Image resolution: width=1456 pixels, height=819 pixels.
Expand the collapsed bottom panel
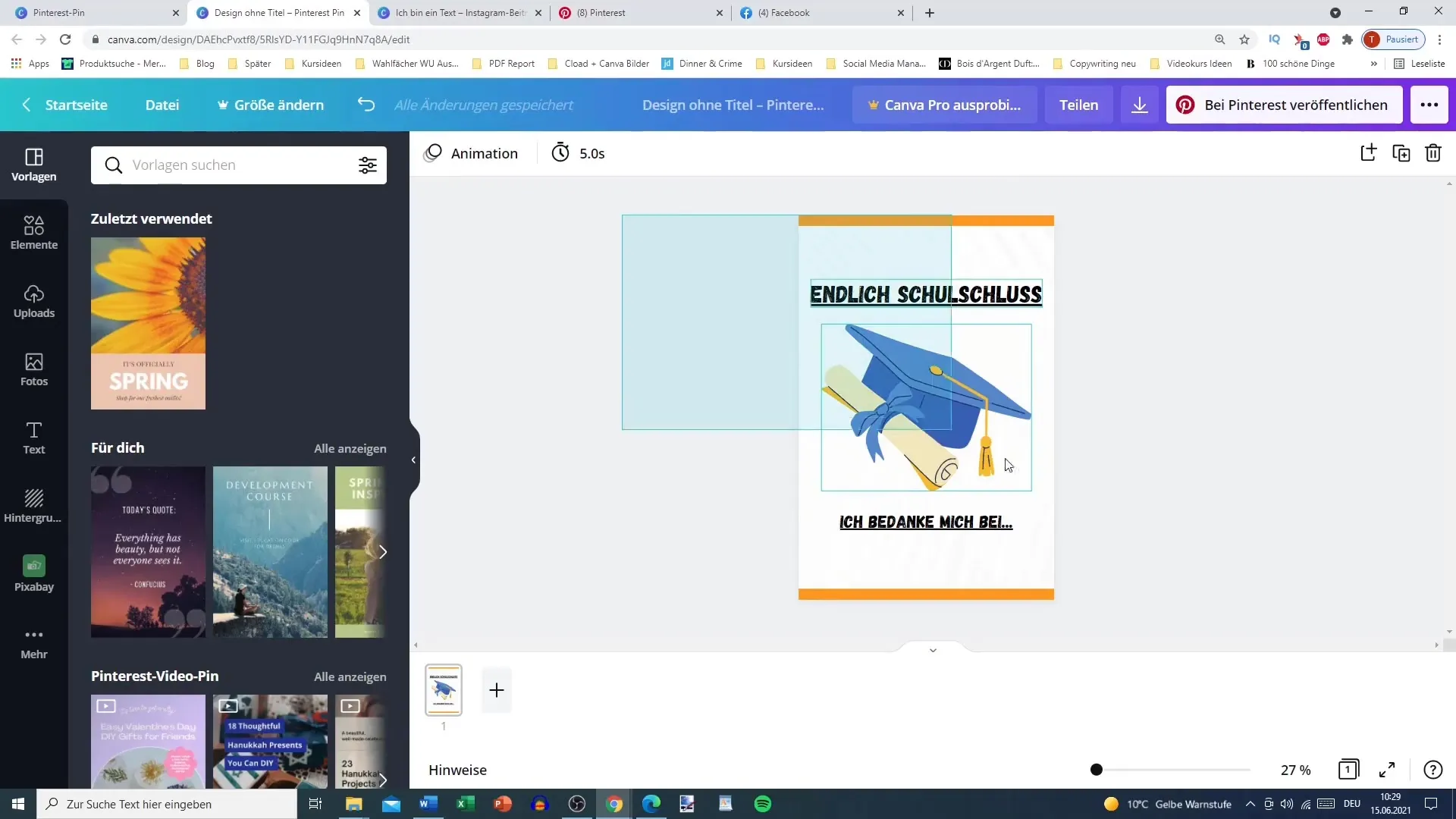pyautogui.click(x=932, y=650)
